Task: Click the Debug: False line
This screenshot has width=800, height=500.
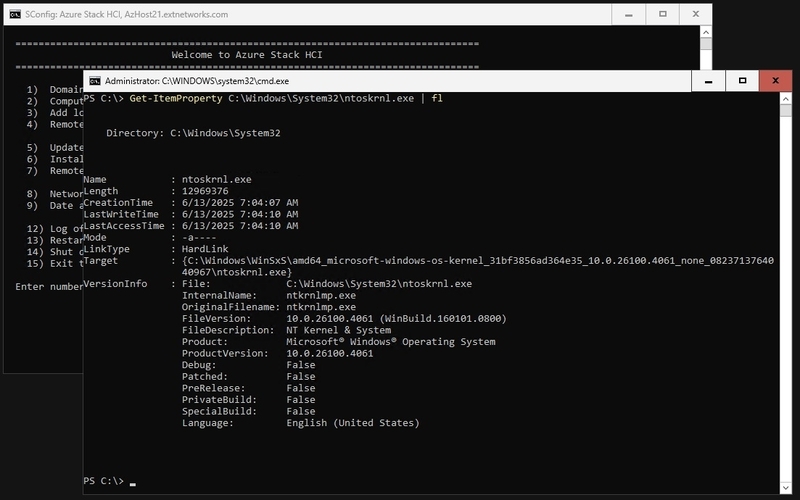Action: pos(248,365)
